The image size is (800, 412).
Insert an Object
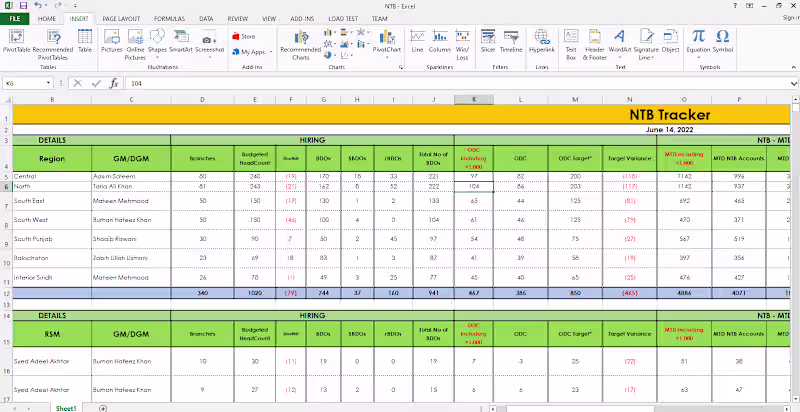coord(670,41)
